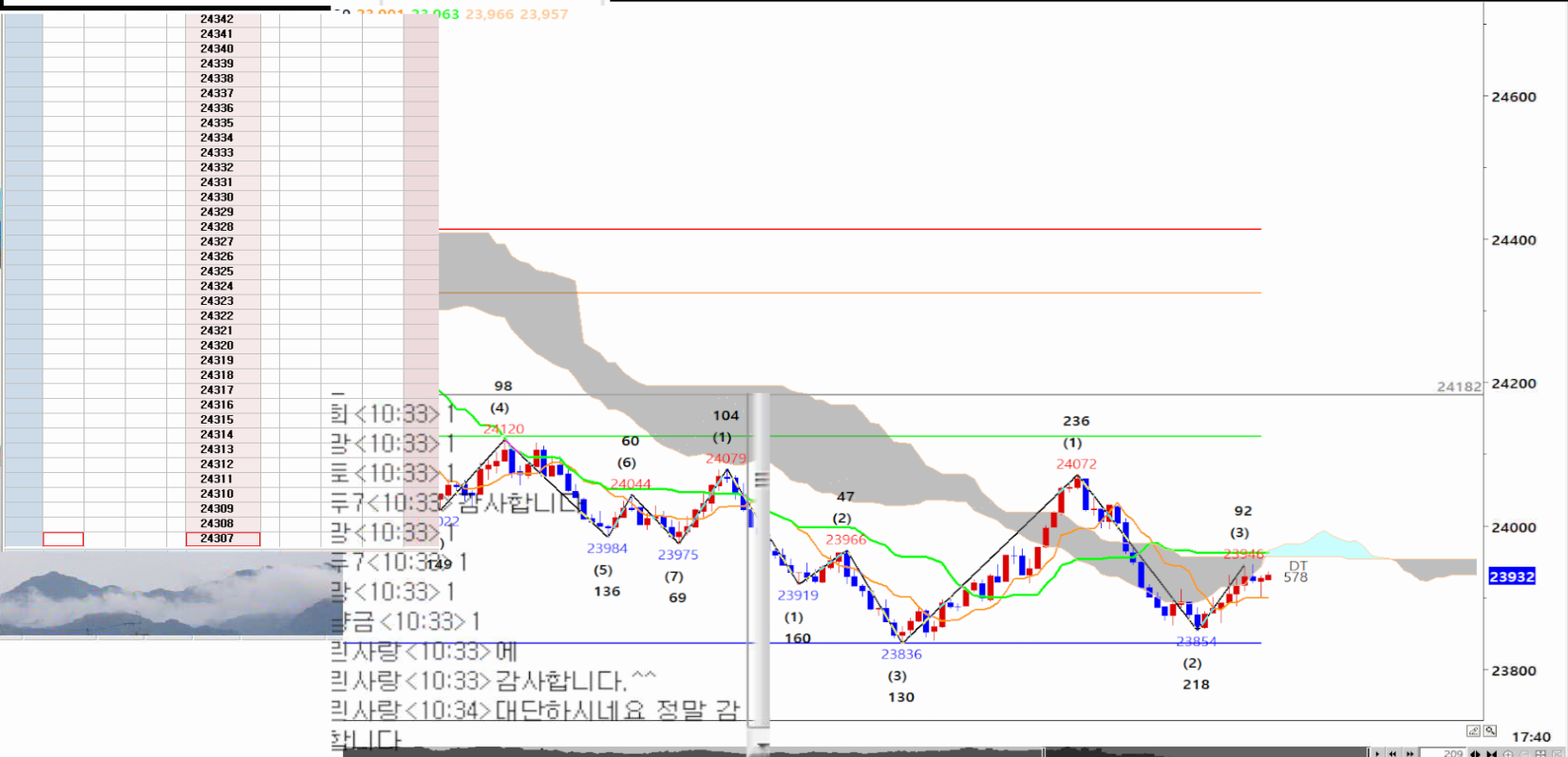Click the expand chart width arrows icon
Screen dimensions: 1568x757
tap(1475, 753)
